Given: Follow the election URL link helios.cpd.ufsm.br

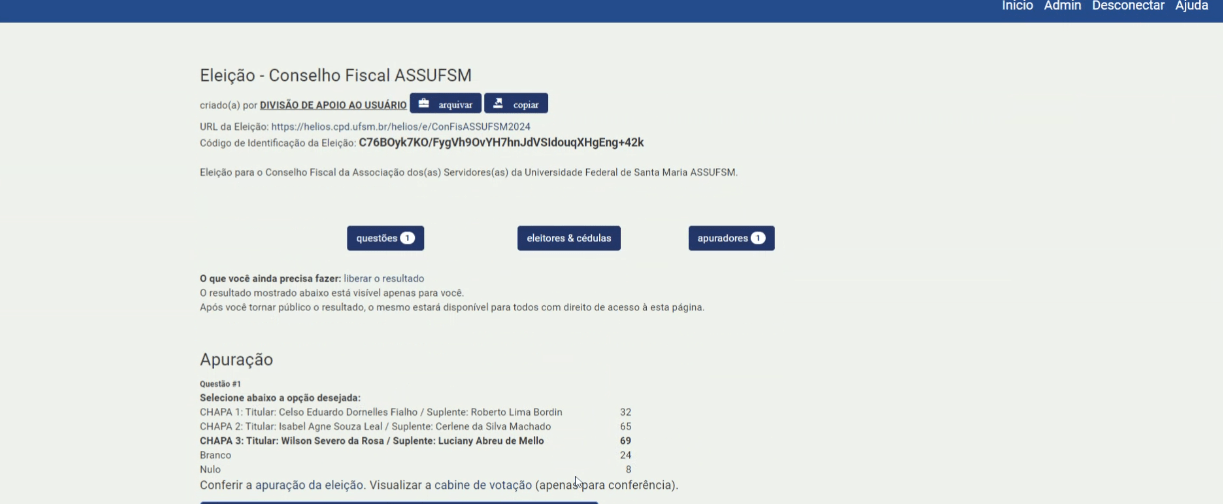Looking at the screenshot, I should 400,127.
